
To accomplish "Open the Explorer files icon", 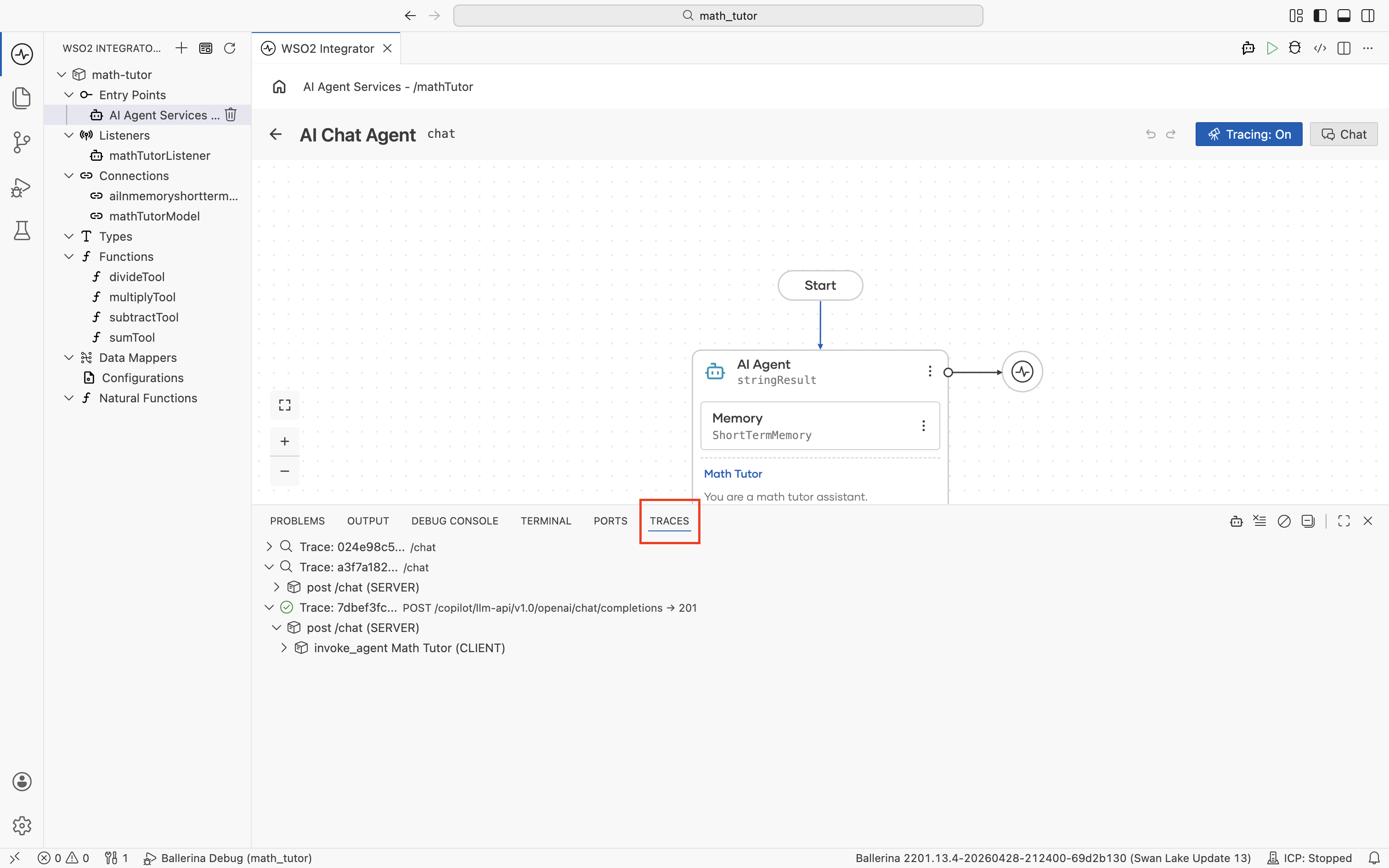I will (22, 98).
